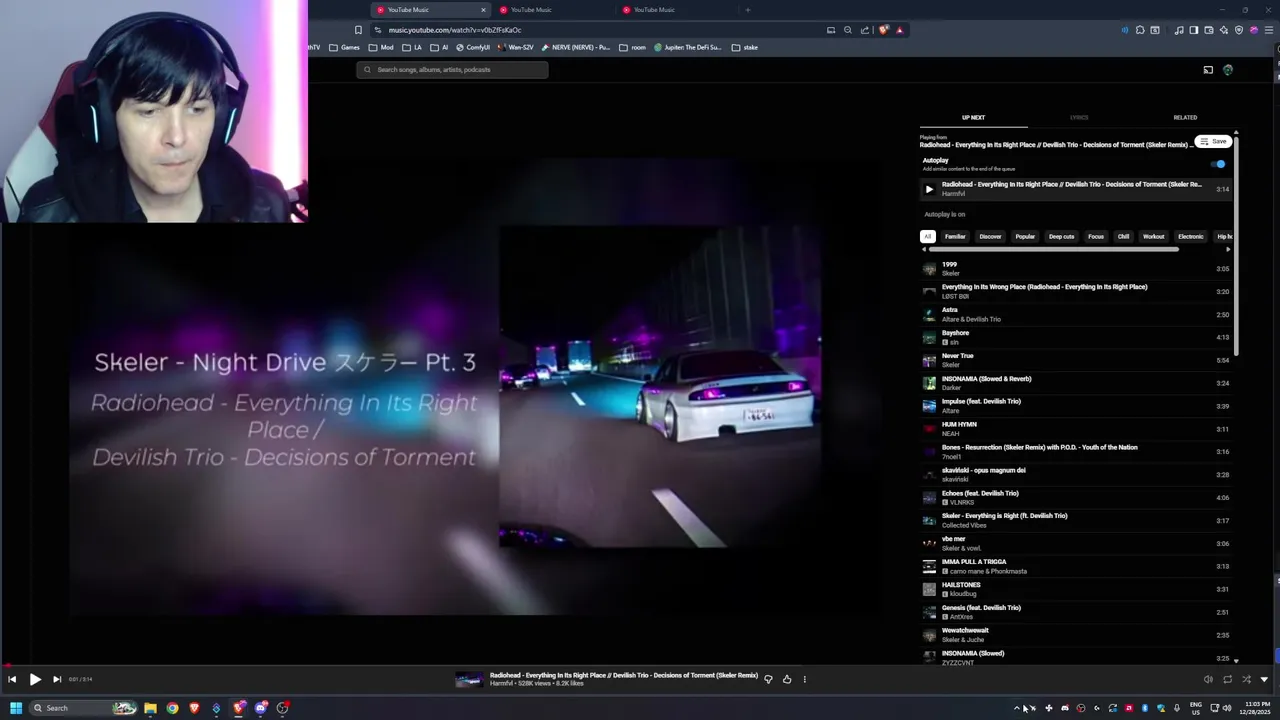Play 'Never True' by Skeler
Screen dimensions: 1280x720
[x=1075, y=361]
